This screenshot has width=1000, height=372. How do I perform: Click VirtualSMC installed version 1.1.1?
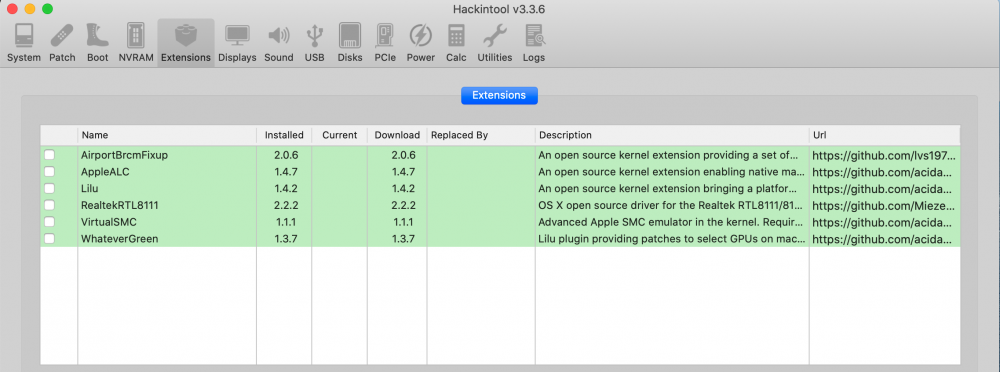click(x=286, y=222)
